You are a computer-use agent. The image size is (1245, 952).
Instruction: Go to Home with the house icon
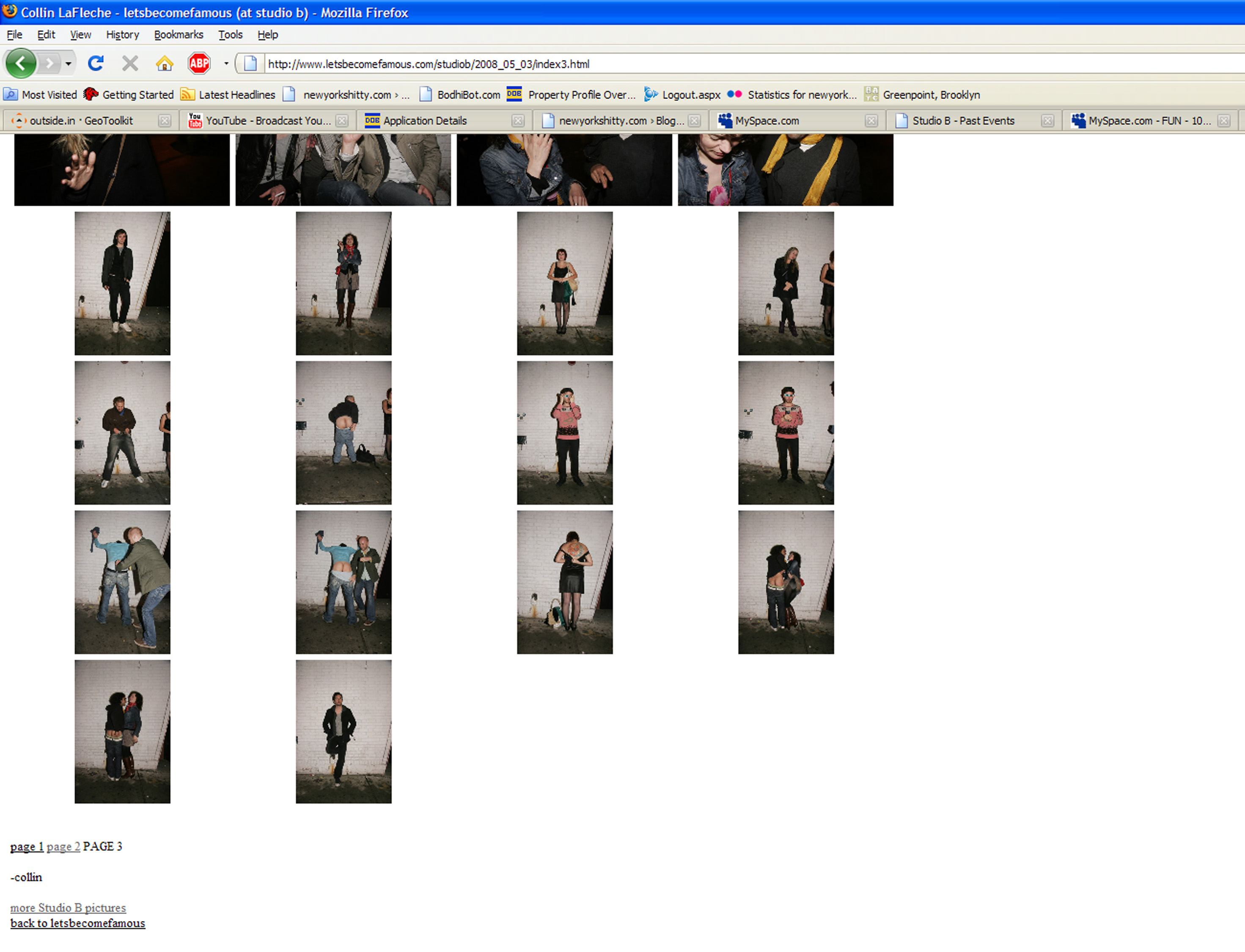pyautogui.click(x=164, y=63)
